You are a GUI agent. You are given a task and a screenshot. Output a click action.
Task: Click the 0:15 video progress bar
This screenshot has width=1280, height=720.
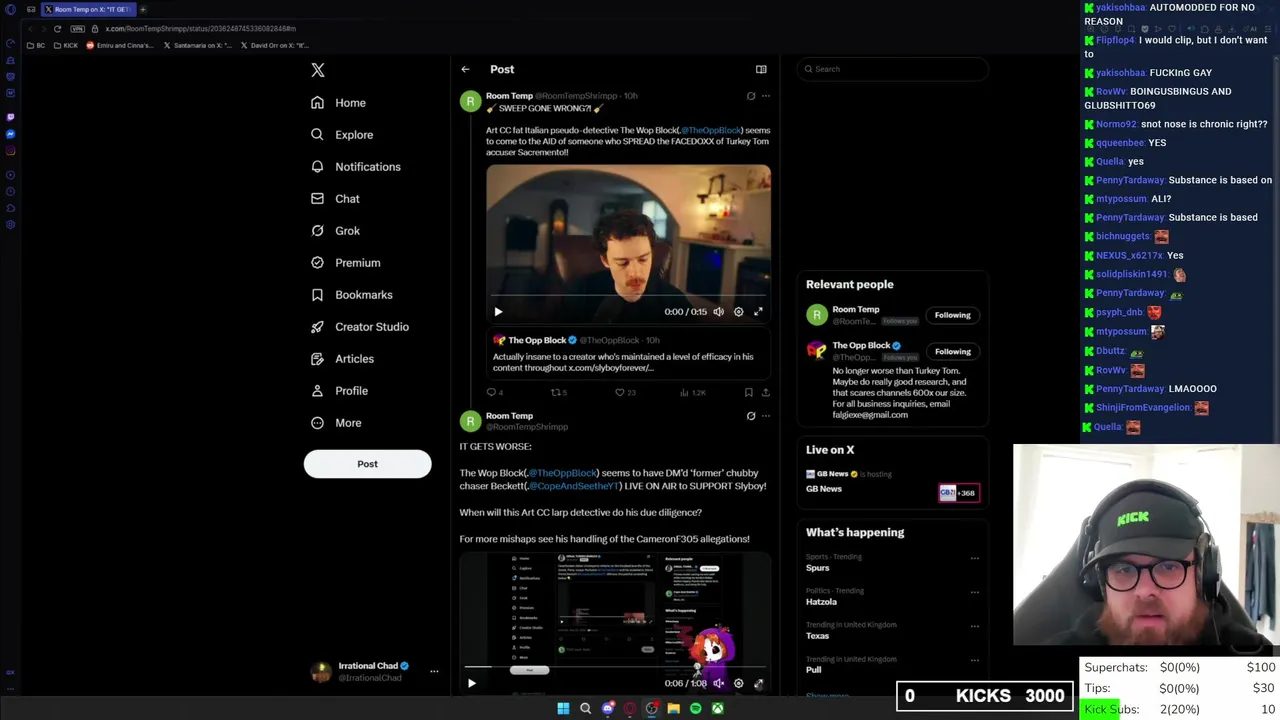628,297
